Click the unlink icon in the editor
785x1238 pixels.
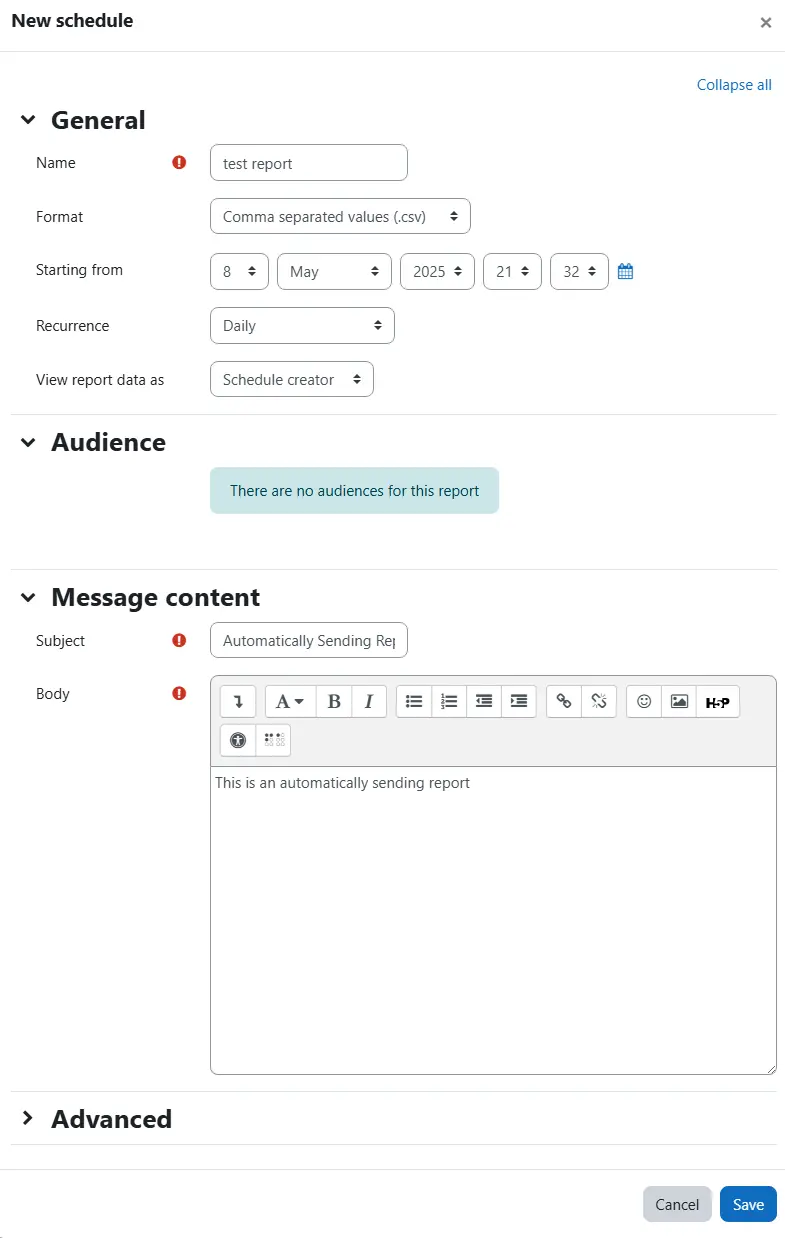pyautogui.click(x=598, y=702)
